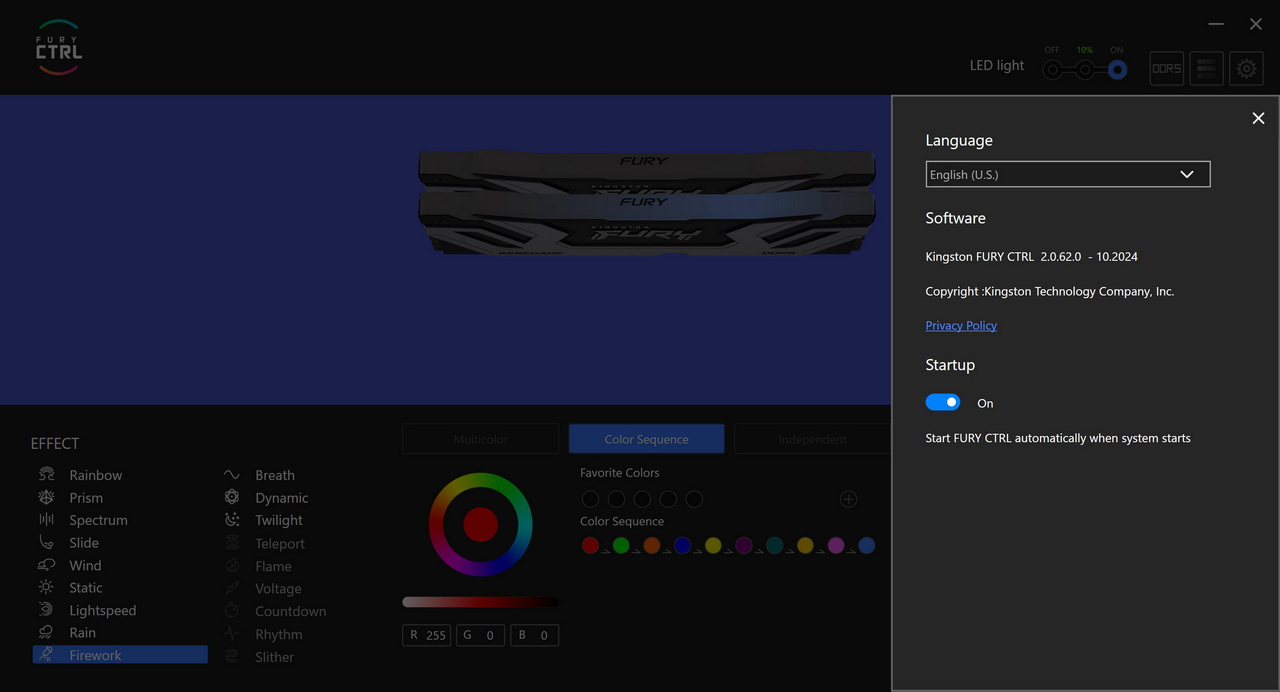Click the last empty favorite color slot

tap(694, 499)
